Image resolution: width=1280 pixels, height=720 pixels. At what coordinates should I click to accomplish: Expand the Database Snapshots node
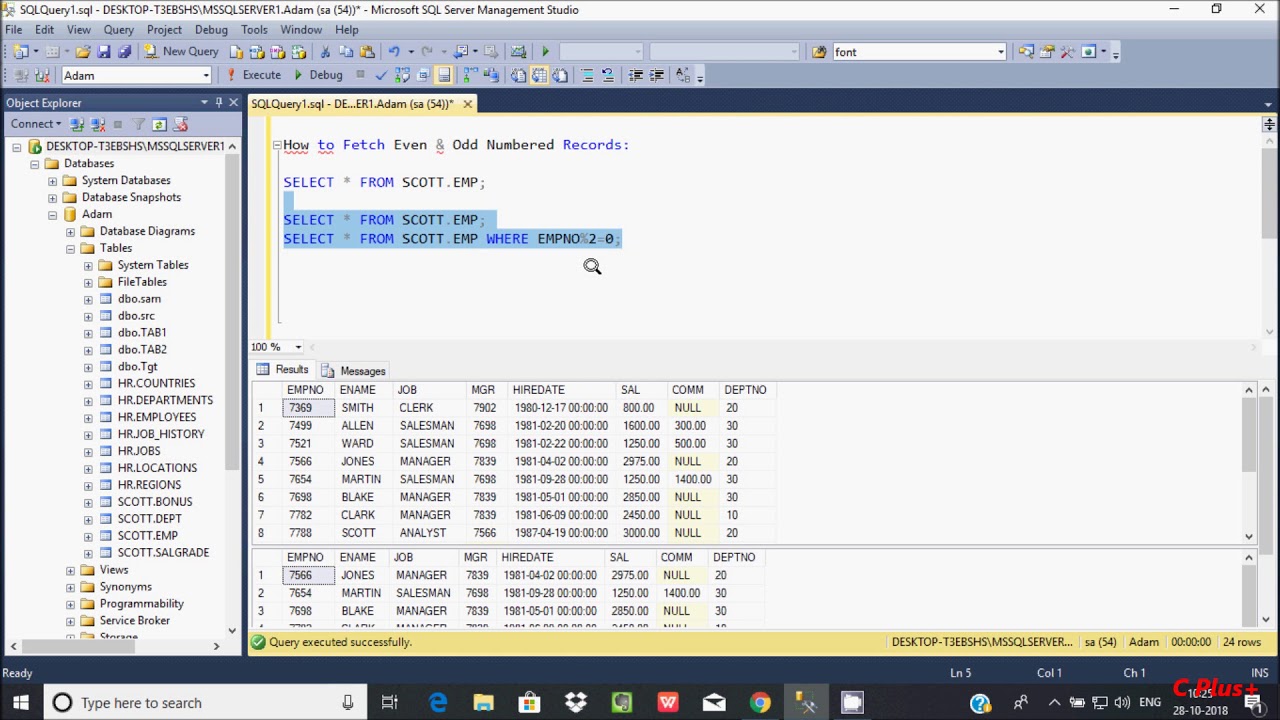tap(52, 198)
